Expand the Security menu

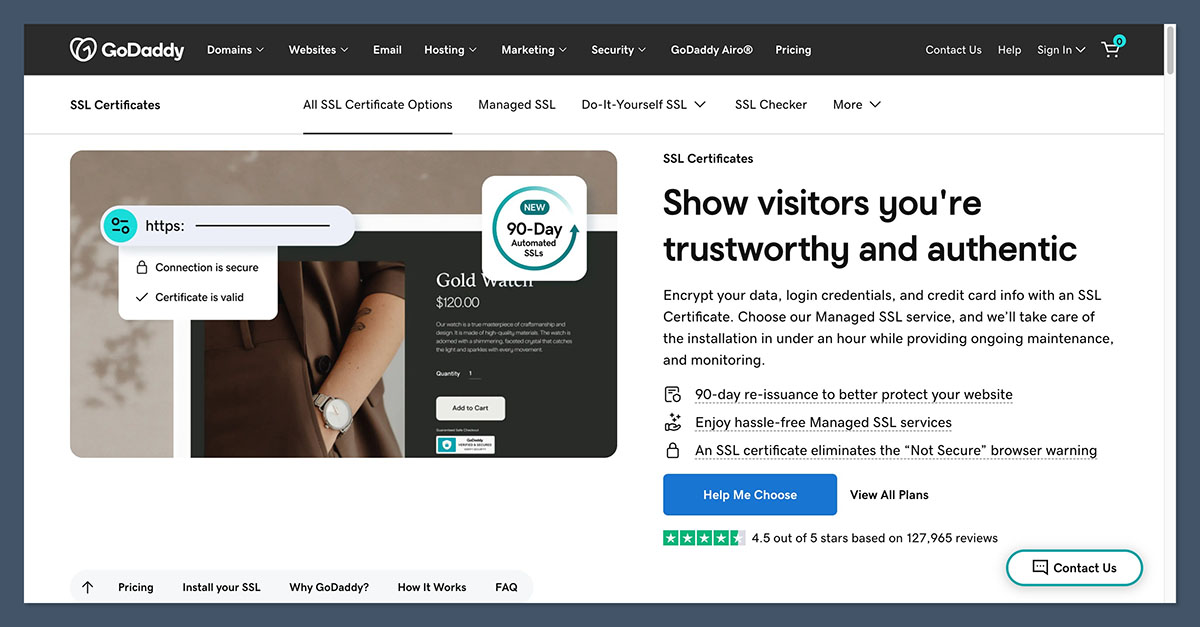(618, 49)
